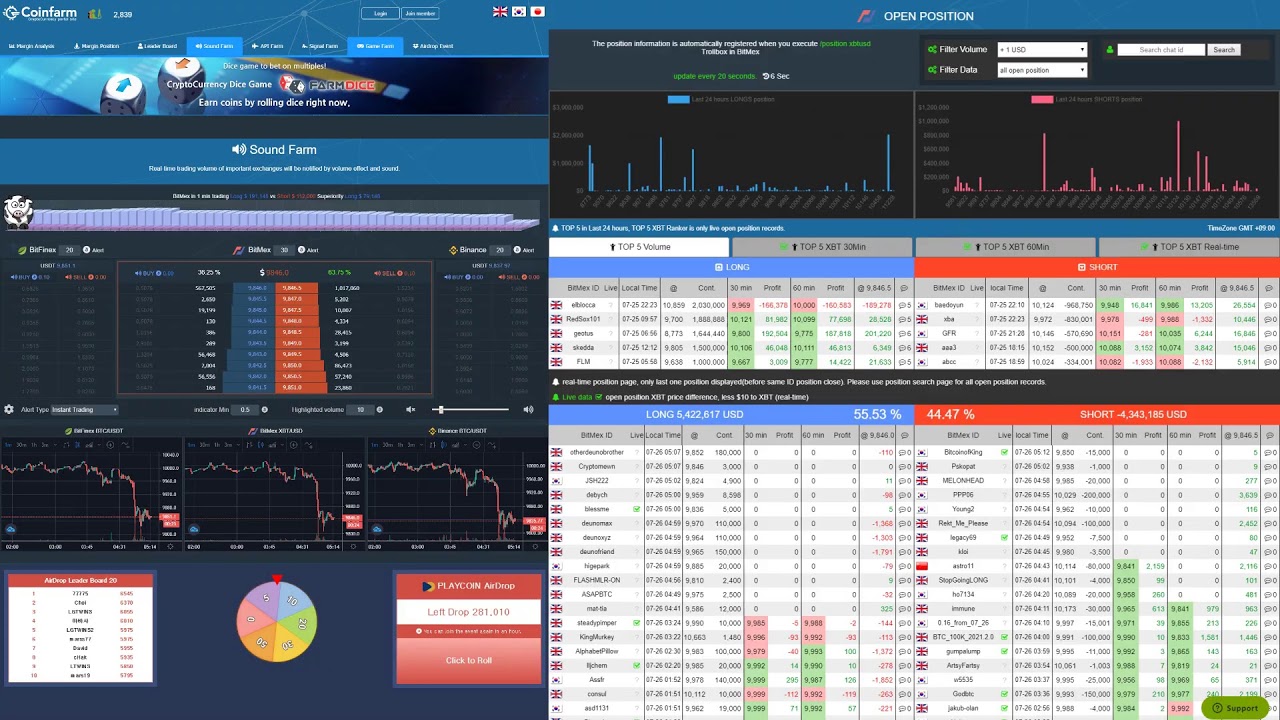Screen dimensions: 1280x720
Task: Select the TOP 5 XBT 30Min tab
Action: (822, 247)
